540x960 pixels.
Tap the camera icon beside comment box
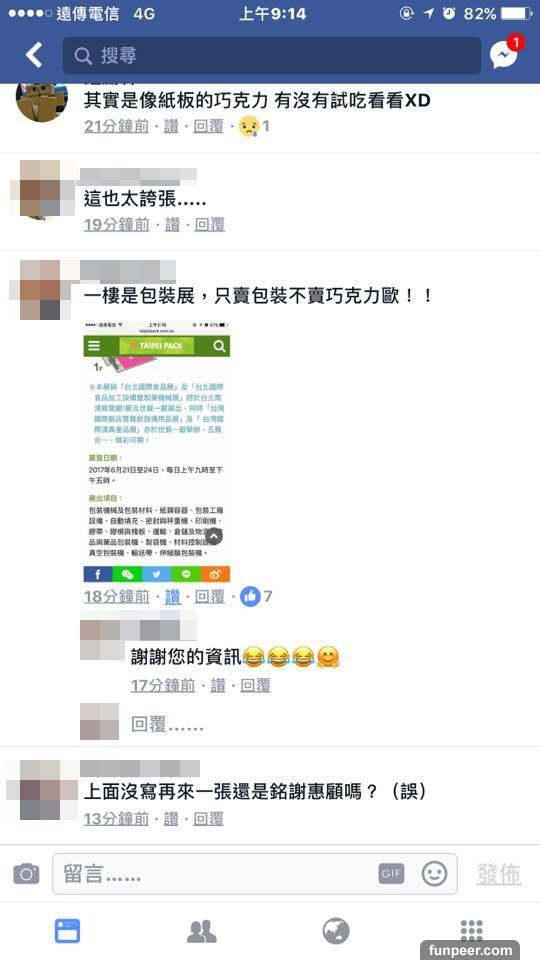point(26,874)
